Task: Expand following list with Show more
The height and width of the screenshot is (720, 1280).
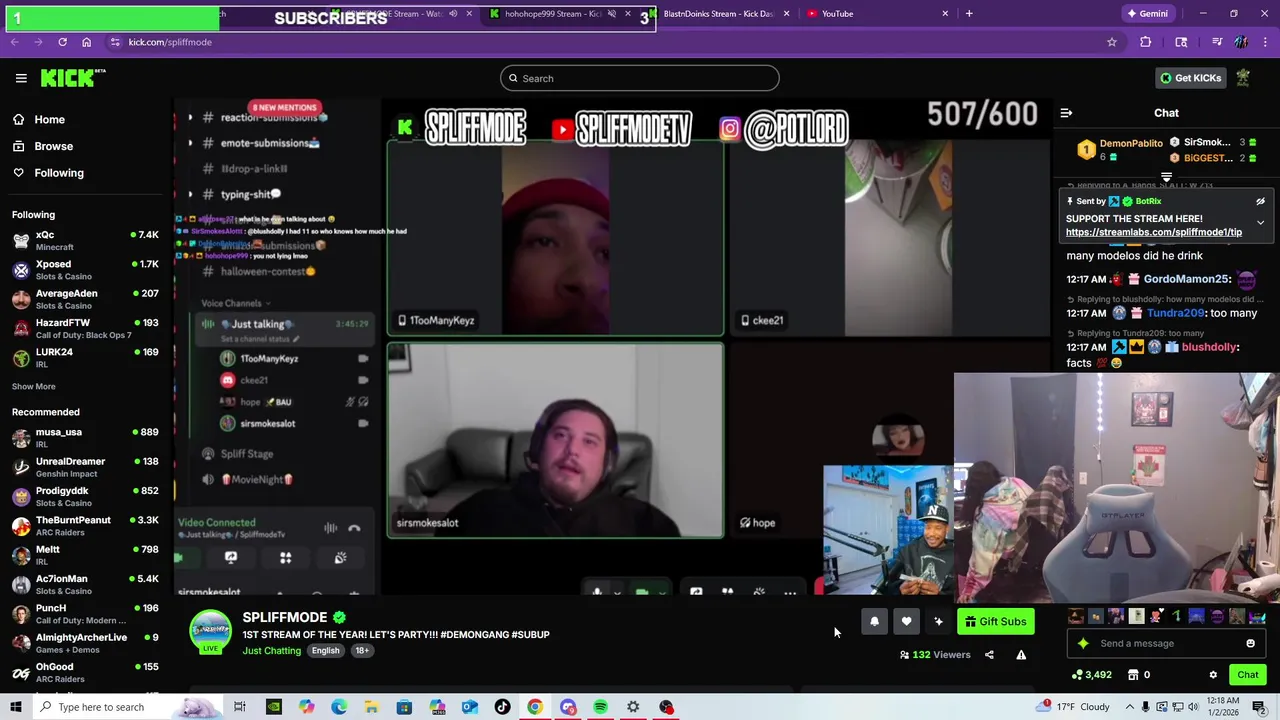Action: (33, 386)
